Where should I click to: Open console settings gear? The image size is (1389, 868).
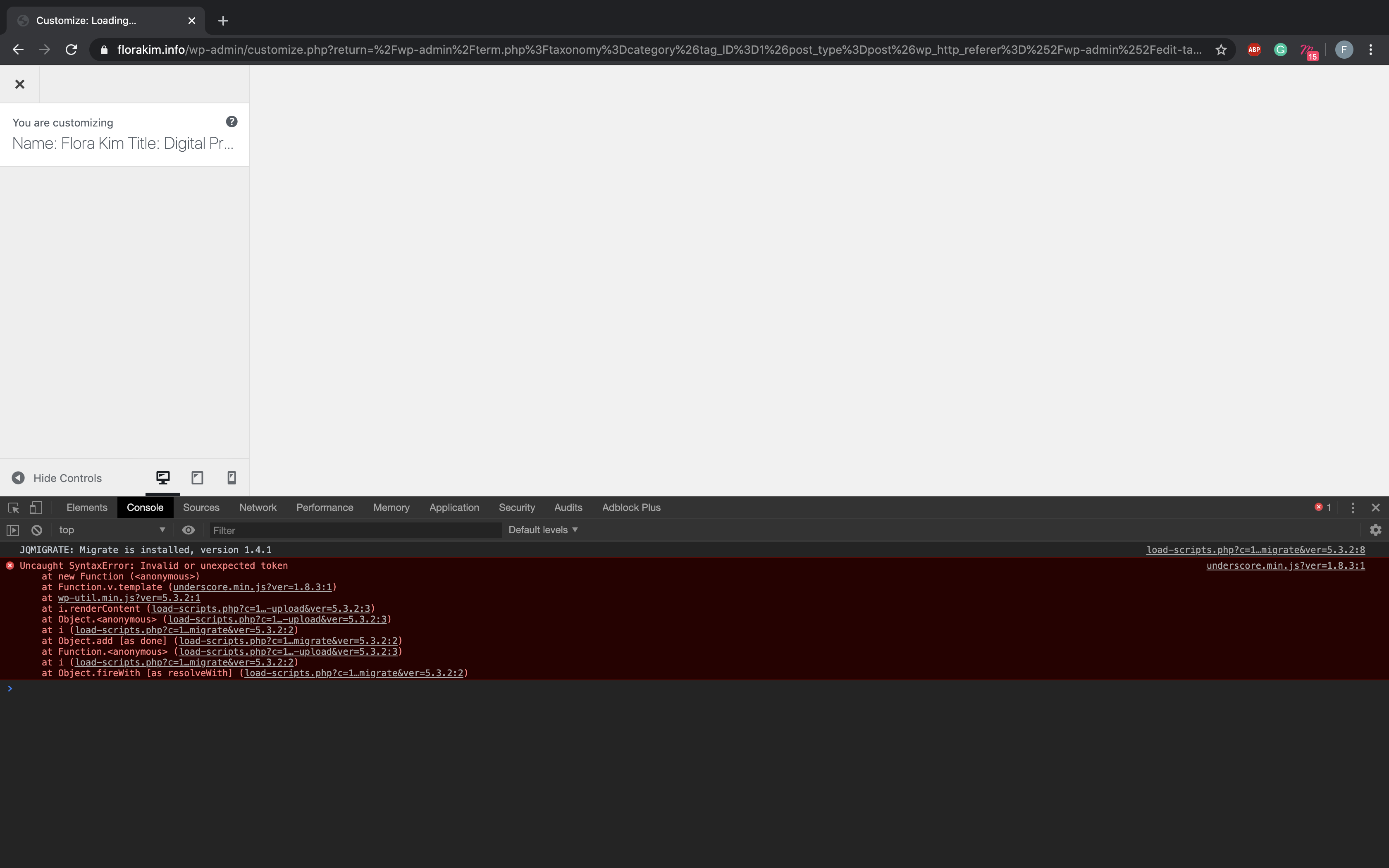coord(1375,530)
